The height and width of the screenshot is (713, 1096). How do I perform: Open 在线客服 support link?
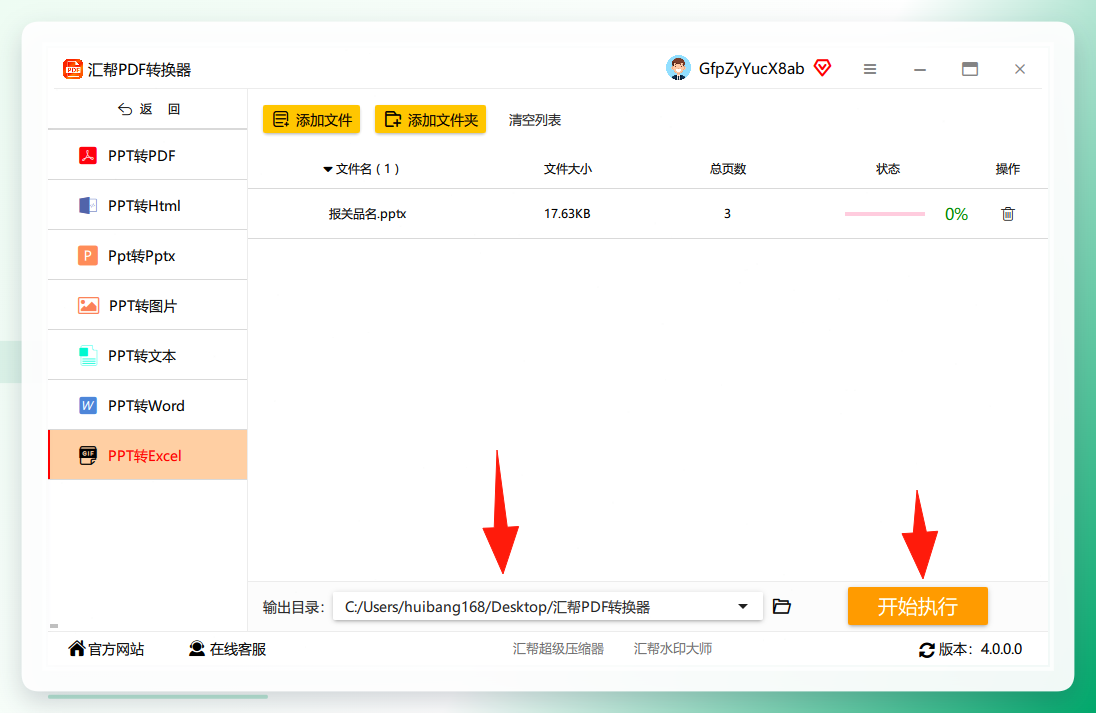click(228, 649)
